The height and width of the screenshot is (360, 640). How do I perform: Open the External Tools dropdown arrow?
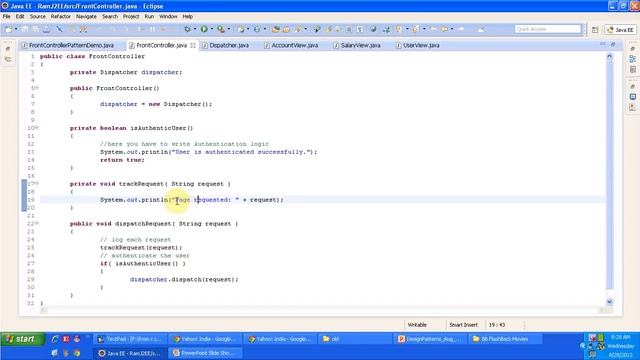coord(229,29)
